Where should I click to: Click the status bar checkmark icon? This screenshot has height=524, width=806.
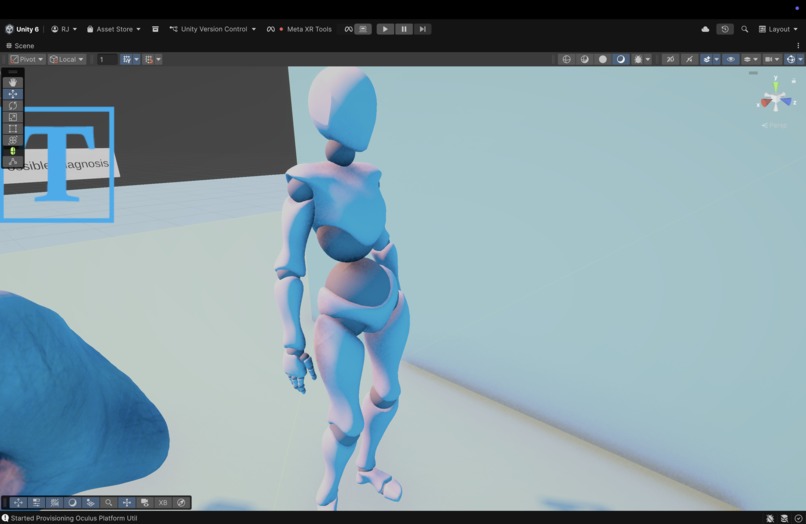tap(798, 518)
